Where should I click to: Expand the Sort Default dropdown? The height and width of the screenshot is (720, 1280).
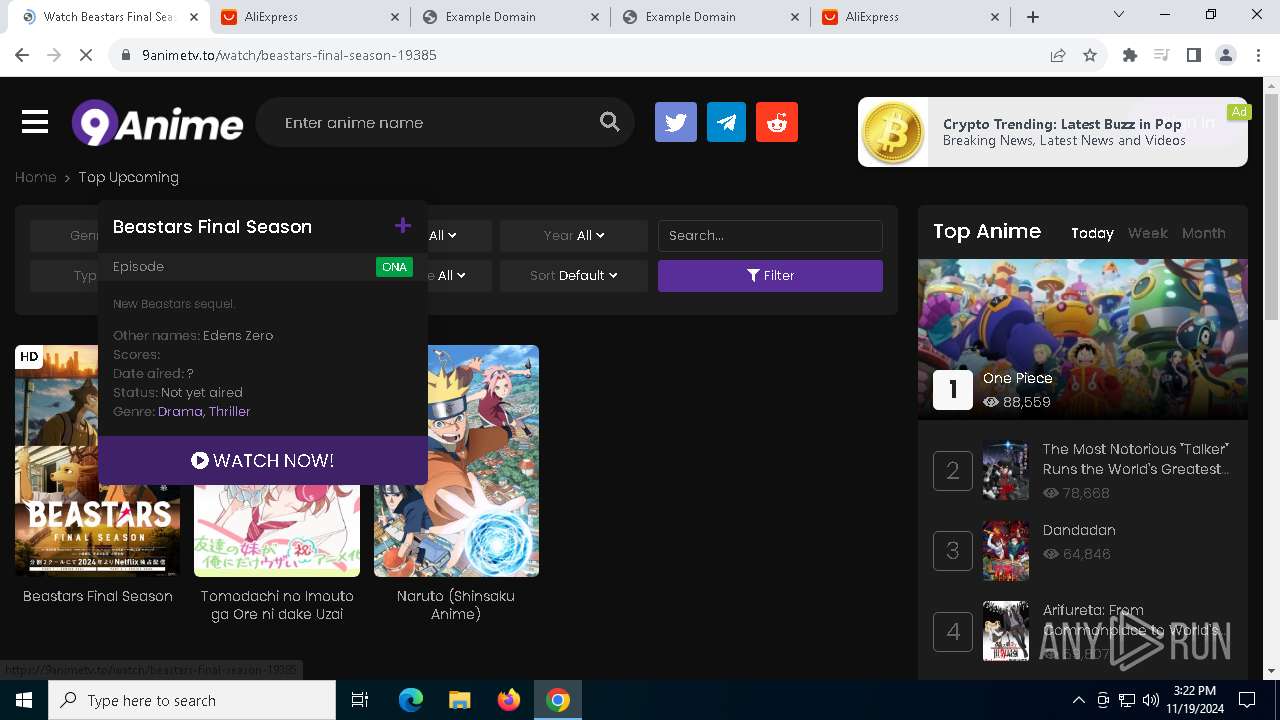574,275
